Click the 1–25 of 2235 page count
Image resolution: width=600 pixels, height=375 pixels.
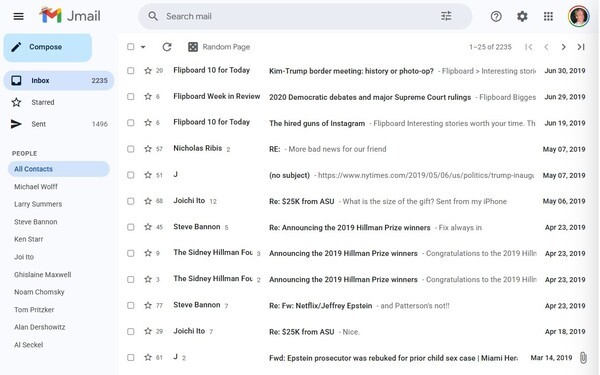[490, 47]
